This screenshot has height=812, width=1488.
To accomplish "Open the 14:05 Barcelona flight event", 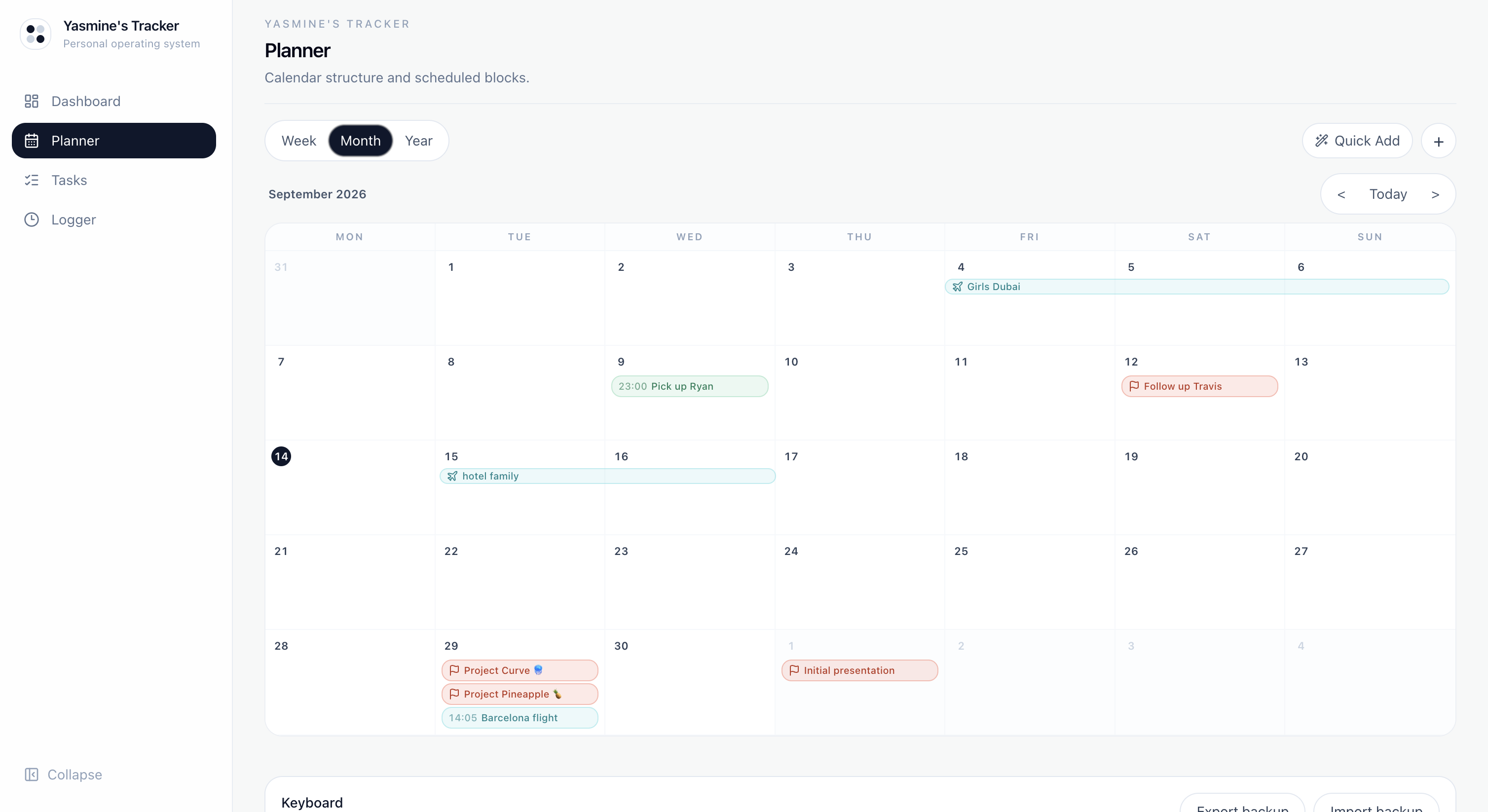I will pyautogui.click(x=520, y=717).
